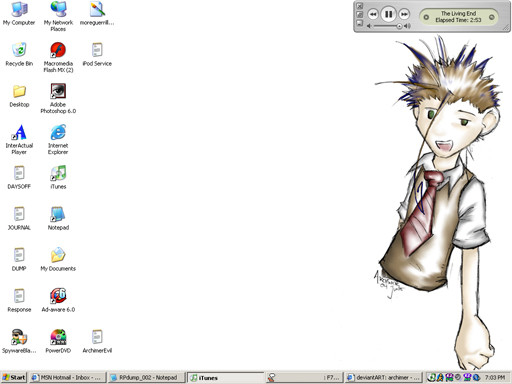This screenshot has width=512, height=384.
Task: Click the yellow AIM icon in system tray
Action: 440,377
